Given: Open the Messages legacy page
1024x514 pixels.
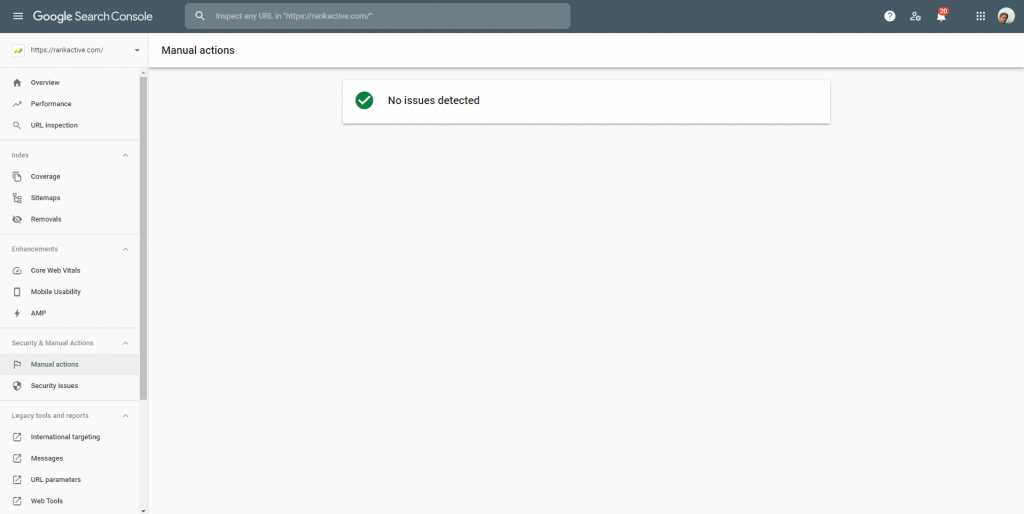Looking at the screenshot, I should pyautogui.click(x=69, y=458).
